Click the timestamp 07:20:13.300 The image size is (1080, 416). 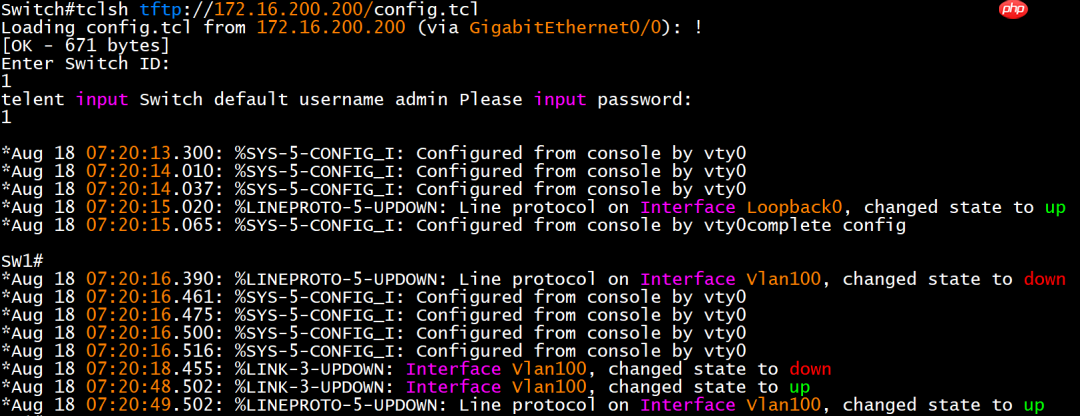149,153
